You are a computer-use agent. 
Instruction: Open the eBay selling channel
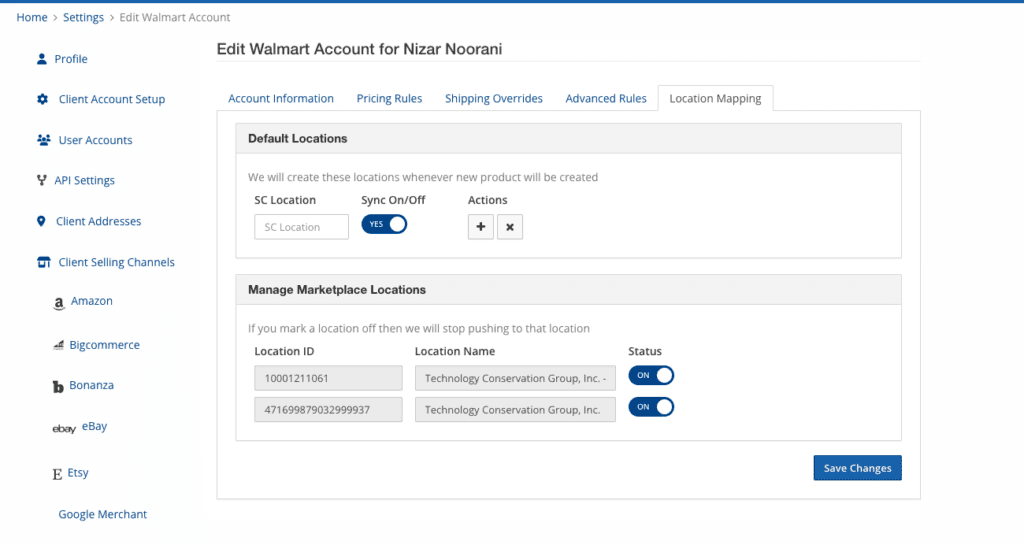coord(94,427)
